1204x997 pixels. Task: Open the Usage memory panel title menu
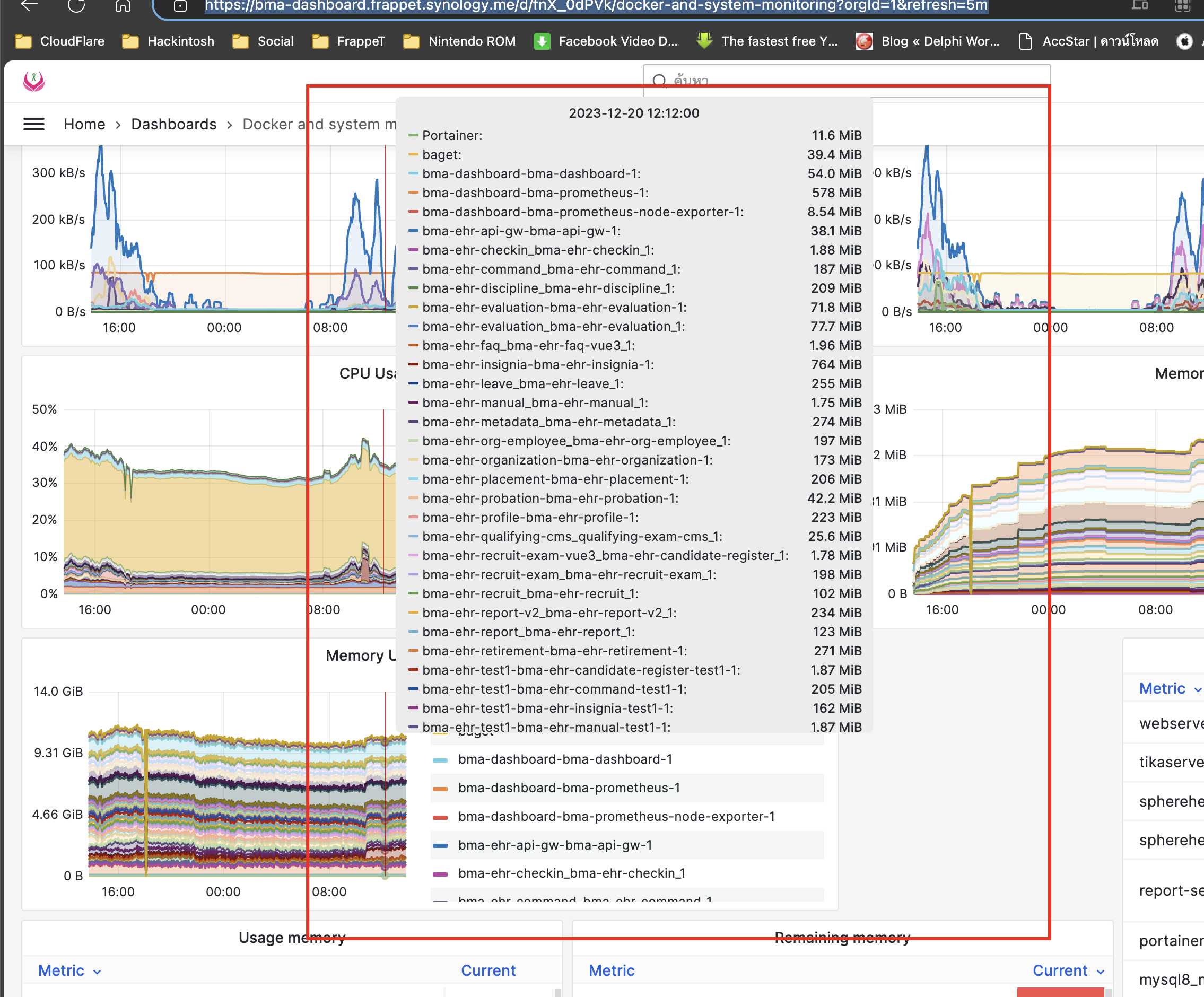292,938
